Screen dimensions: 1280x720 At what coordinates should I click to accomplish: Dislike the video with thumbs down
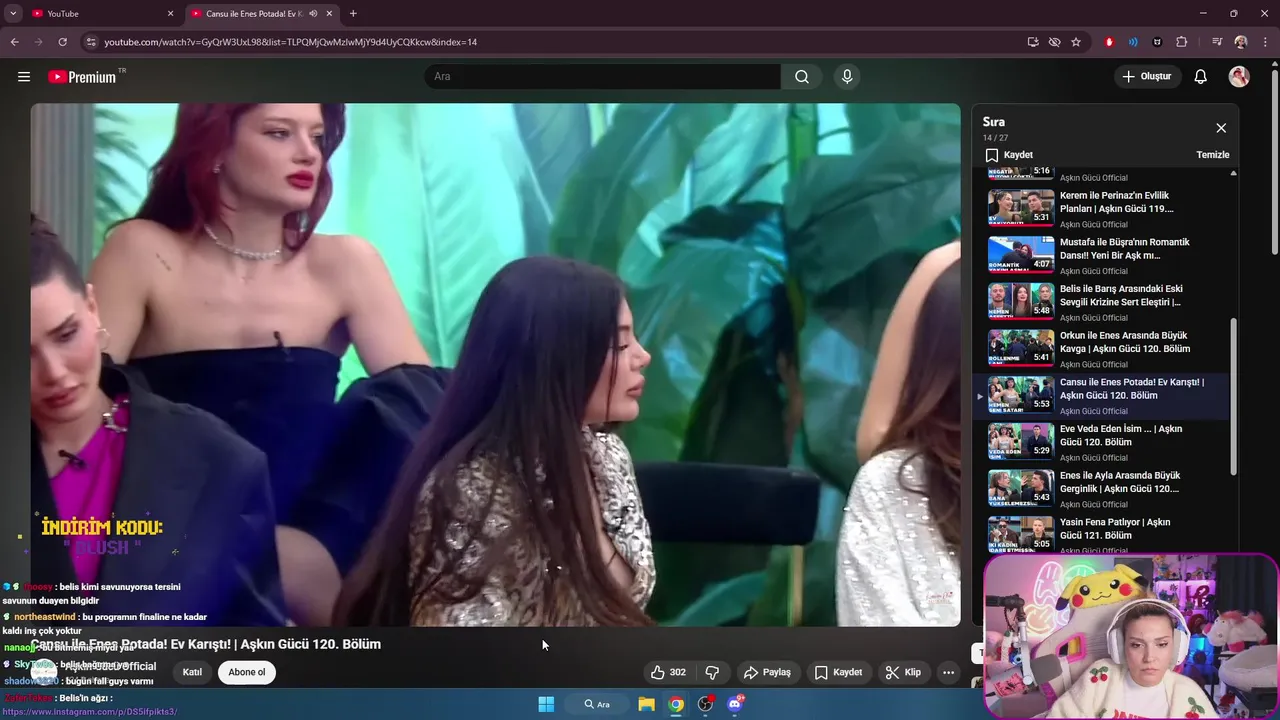click(713, 672)
